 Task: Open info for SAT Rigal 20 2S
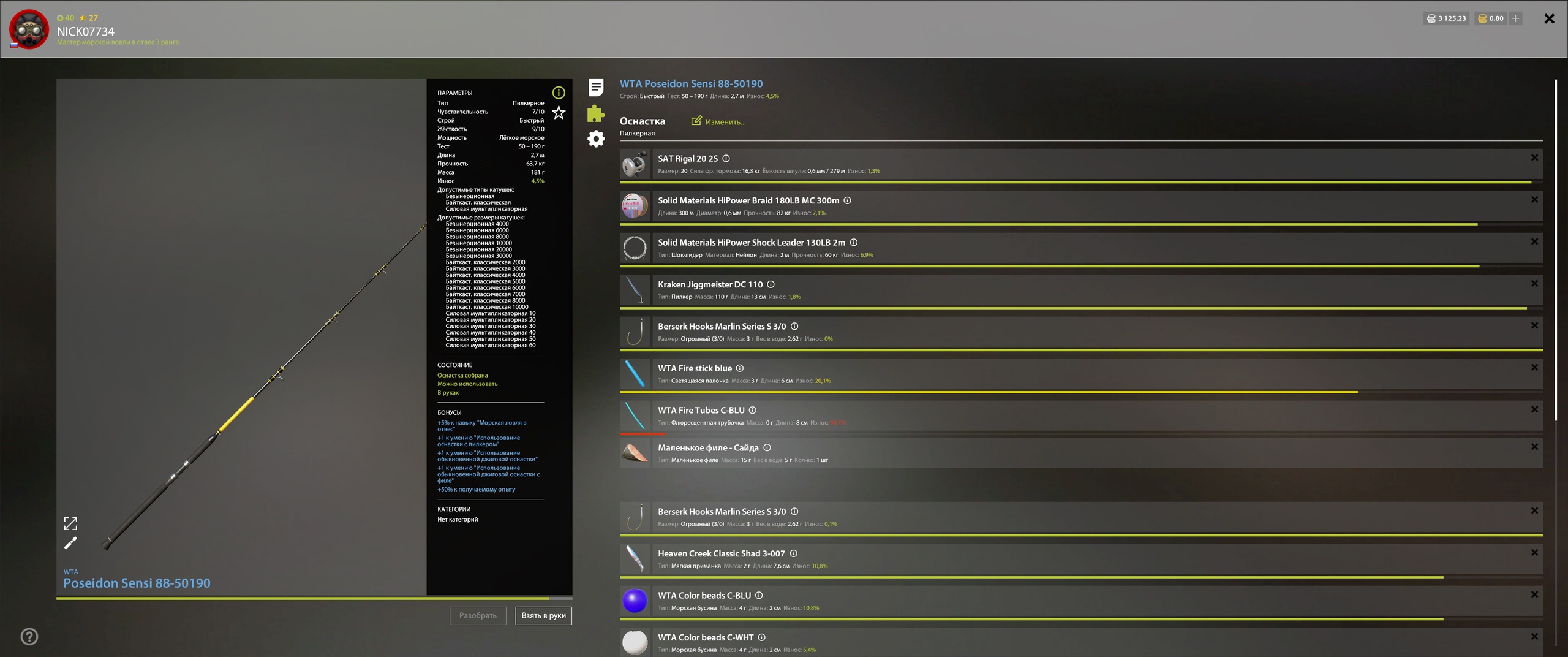(726, 158)
